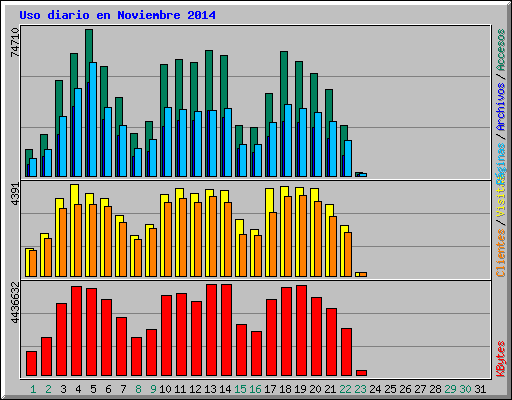
Task: Click the red KBytes bar for day 8
Action: (136, 356)
